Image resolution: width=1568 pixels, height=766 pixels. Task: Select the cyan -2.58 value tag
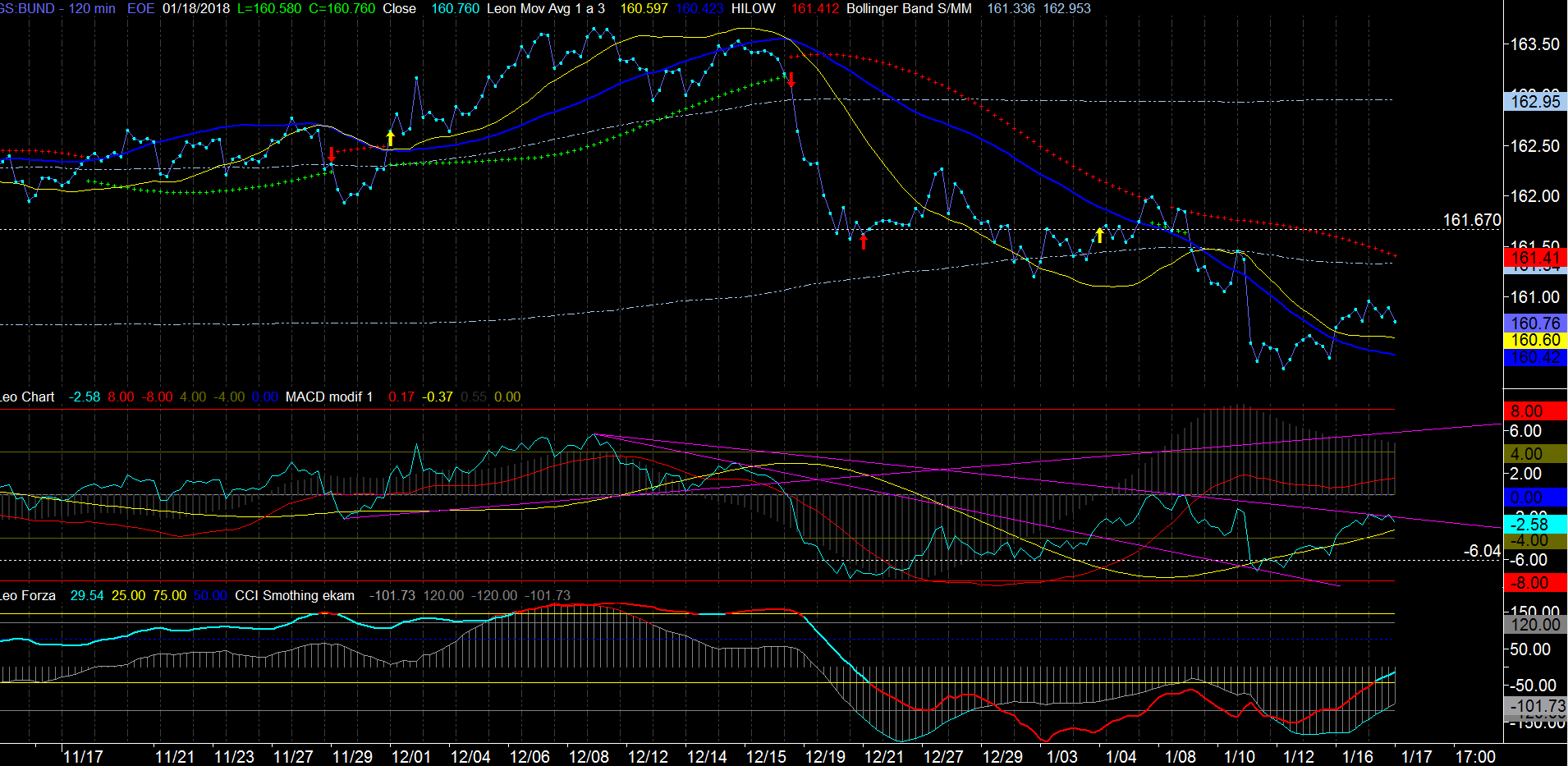pos(1535,524)
